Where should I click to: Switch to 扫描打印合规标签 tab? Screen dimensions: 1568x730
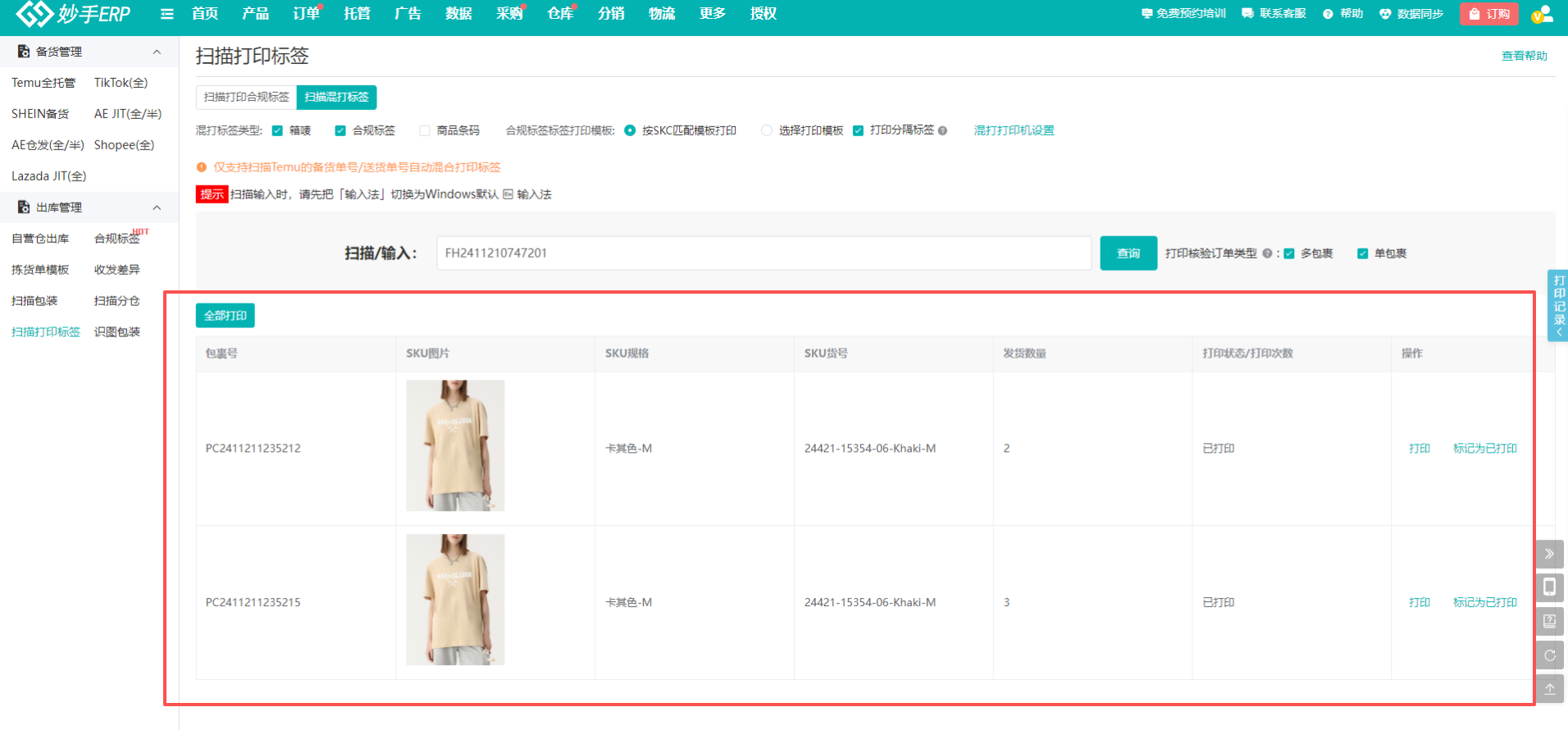(246, 97)
